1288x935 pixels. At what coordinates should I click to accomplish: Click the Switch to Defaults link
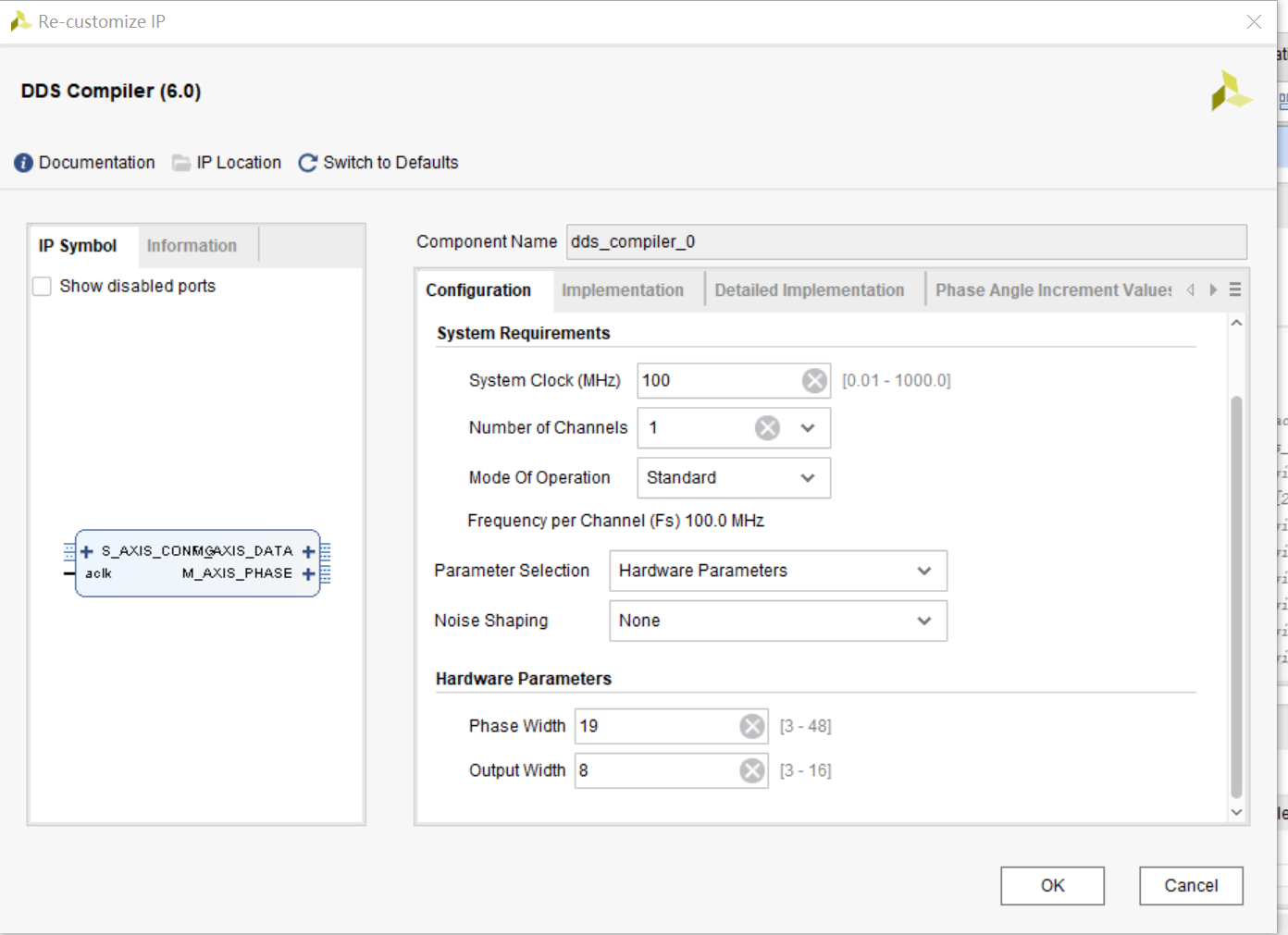pyautogui.click(x=390, y=163)
